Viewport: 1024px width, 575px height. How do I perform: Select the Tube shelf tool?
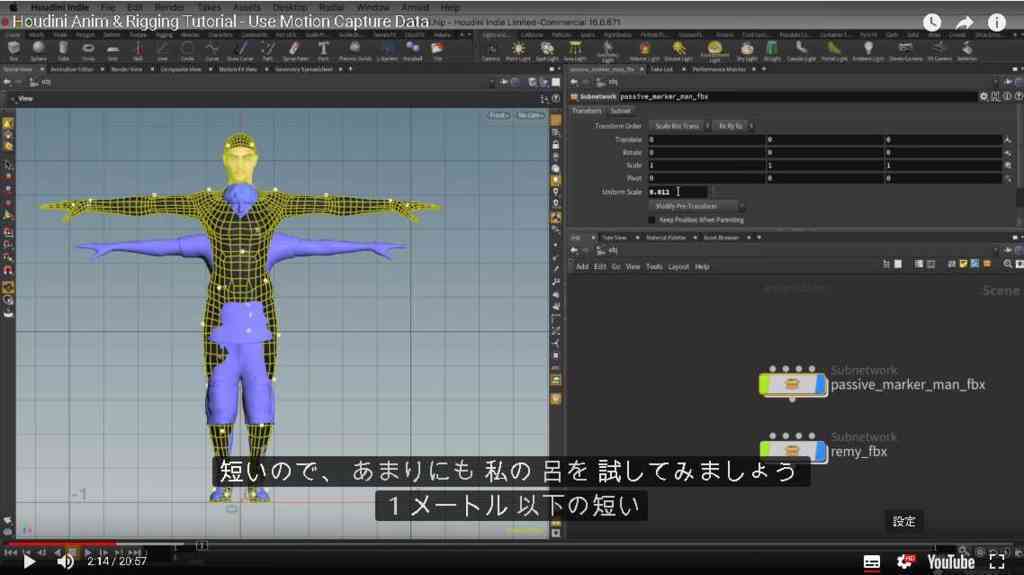(63, 50)
